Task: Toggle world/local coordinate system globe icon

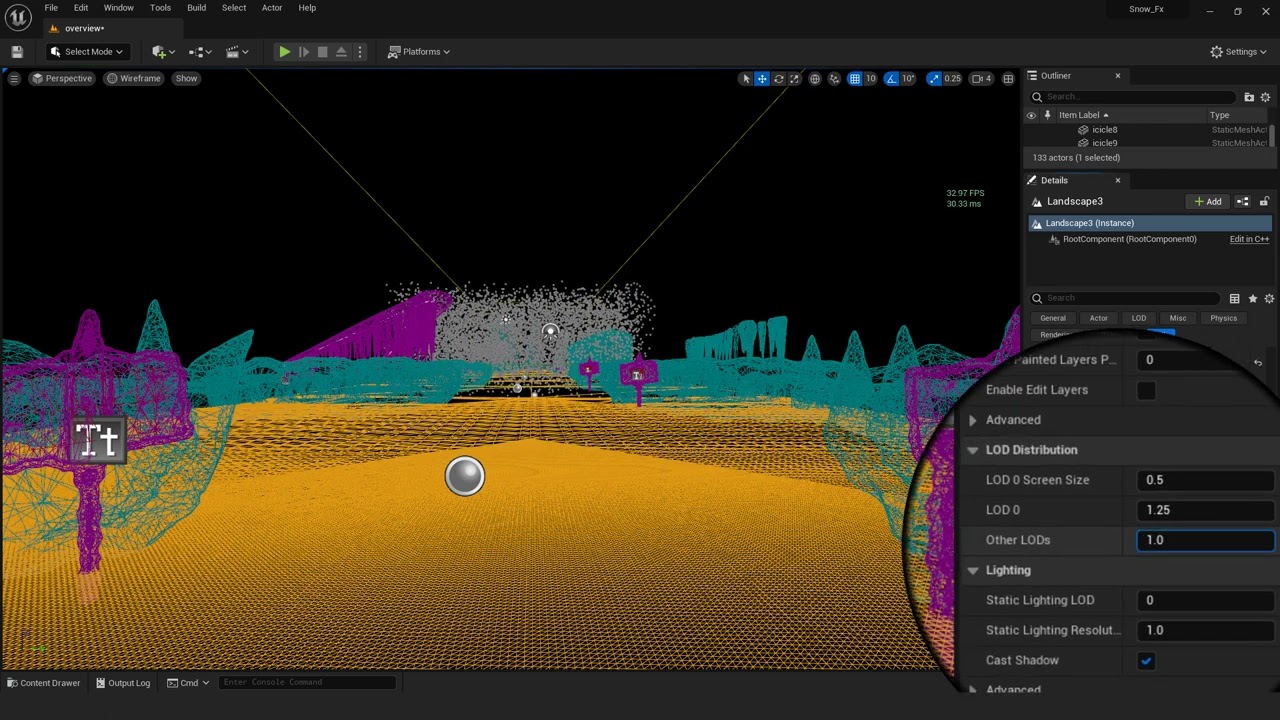Action: tap(815, 79)
